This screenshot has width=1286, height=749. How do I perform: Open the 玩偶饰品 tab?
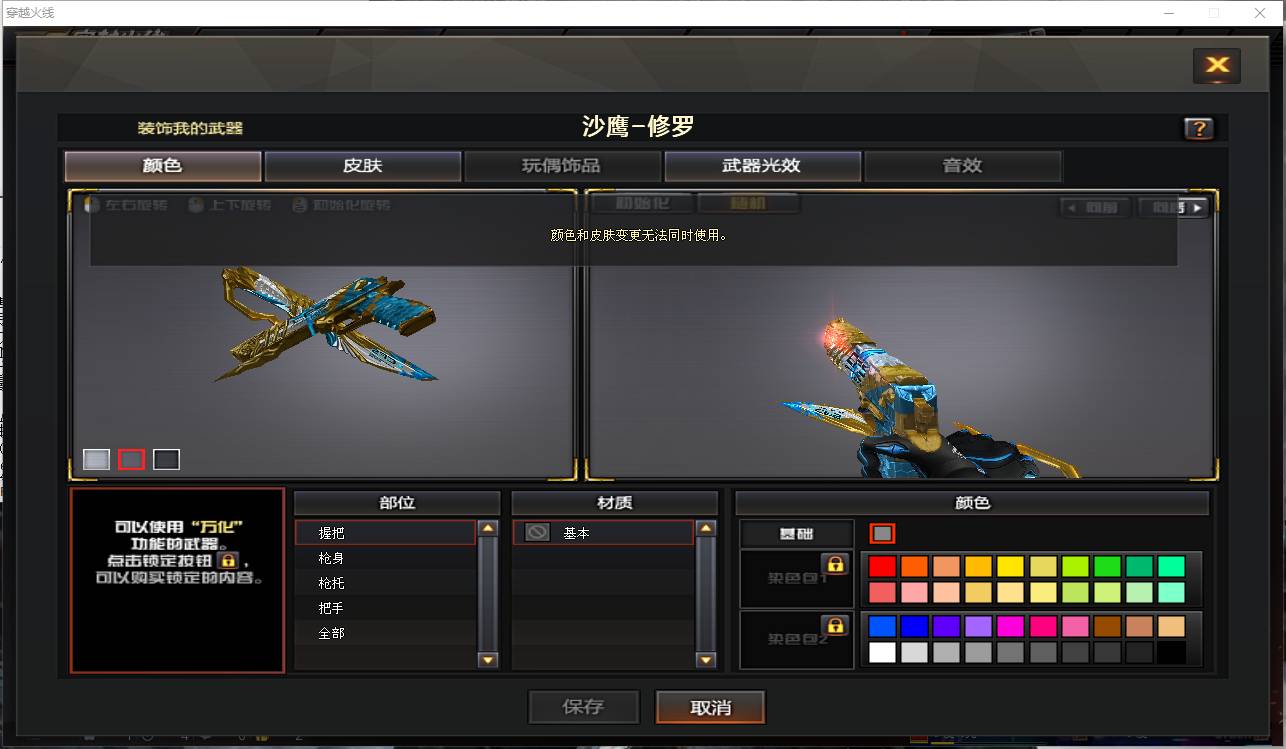click(x=562, y=166)
